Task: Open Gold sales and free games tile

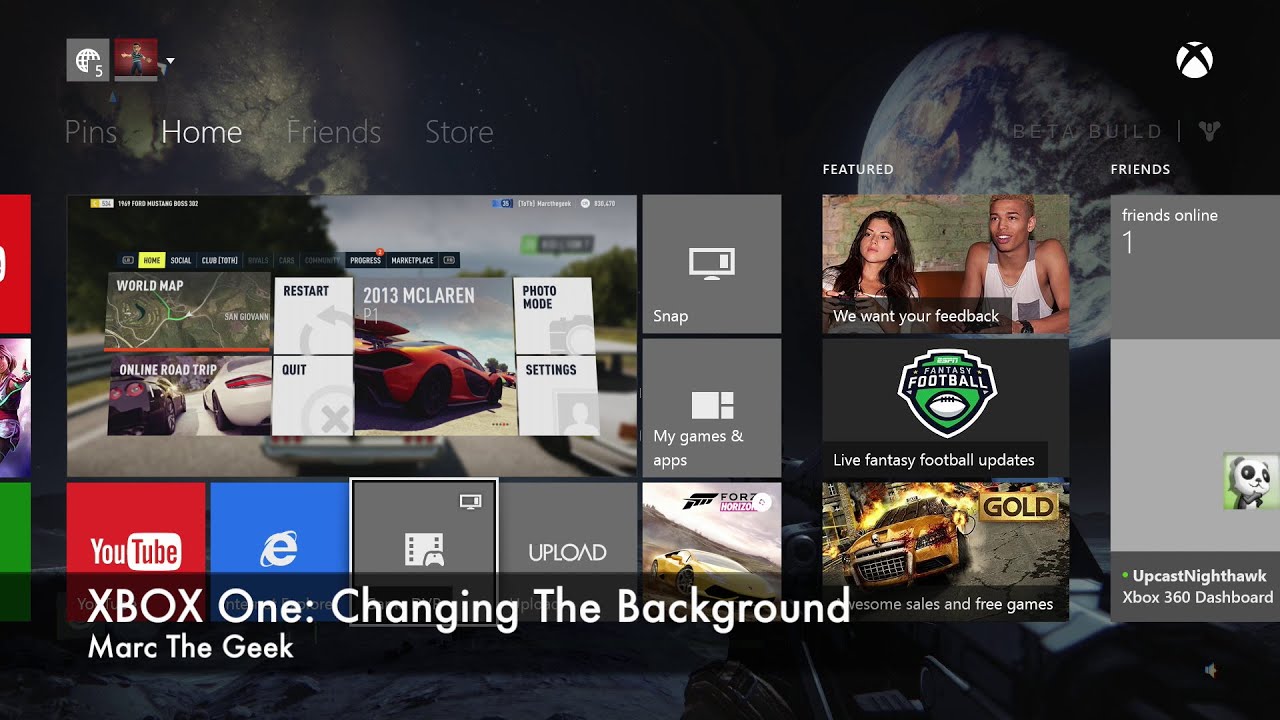Action: (945, 551)
